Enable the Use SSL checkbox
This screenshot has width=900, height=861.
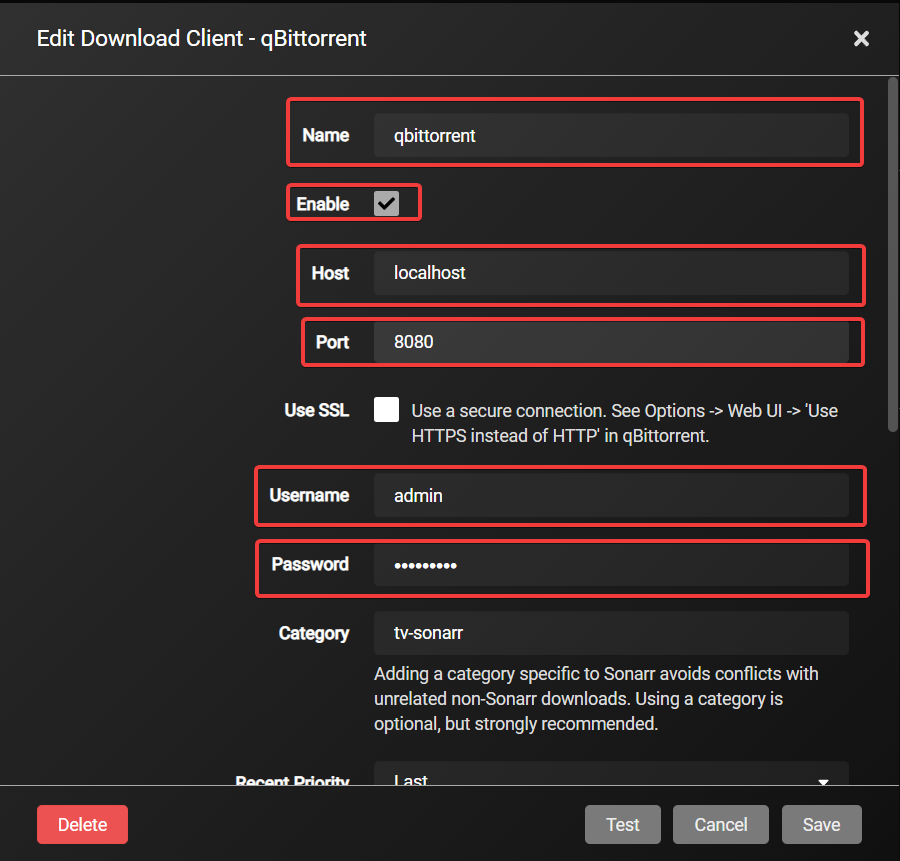(386, 410)
